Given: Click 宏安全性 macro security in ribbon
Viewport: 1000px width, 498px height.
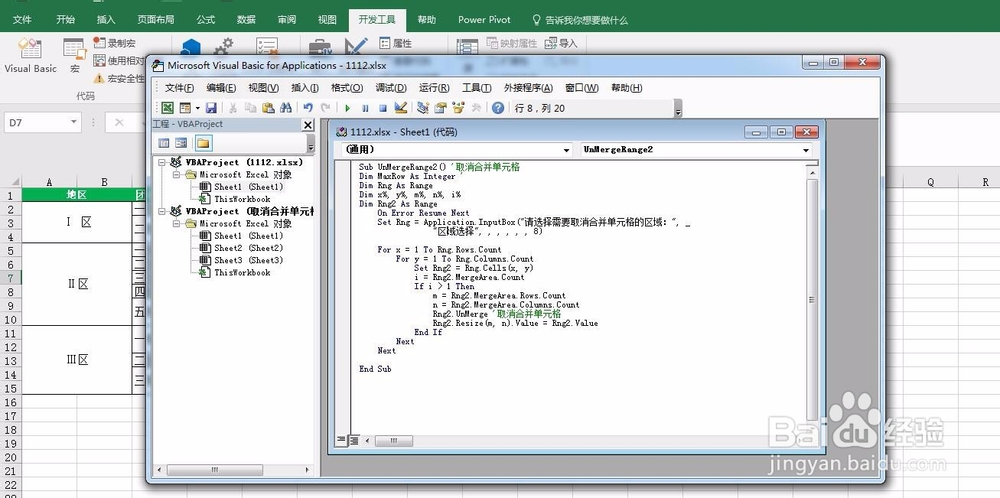Looking at the screenshot, I should pyautogui.click(x=119, y=78).
